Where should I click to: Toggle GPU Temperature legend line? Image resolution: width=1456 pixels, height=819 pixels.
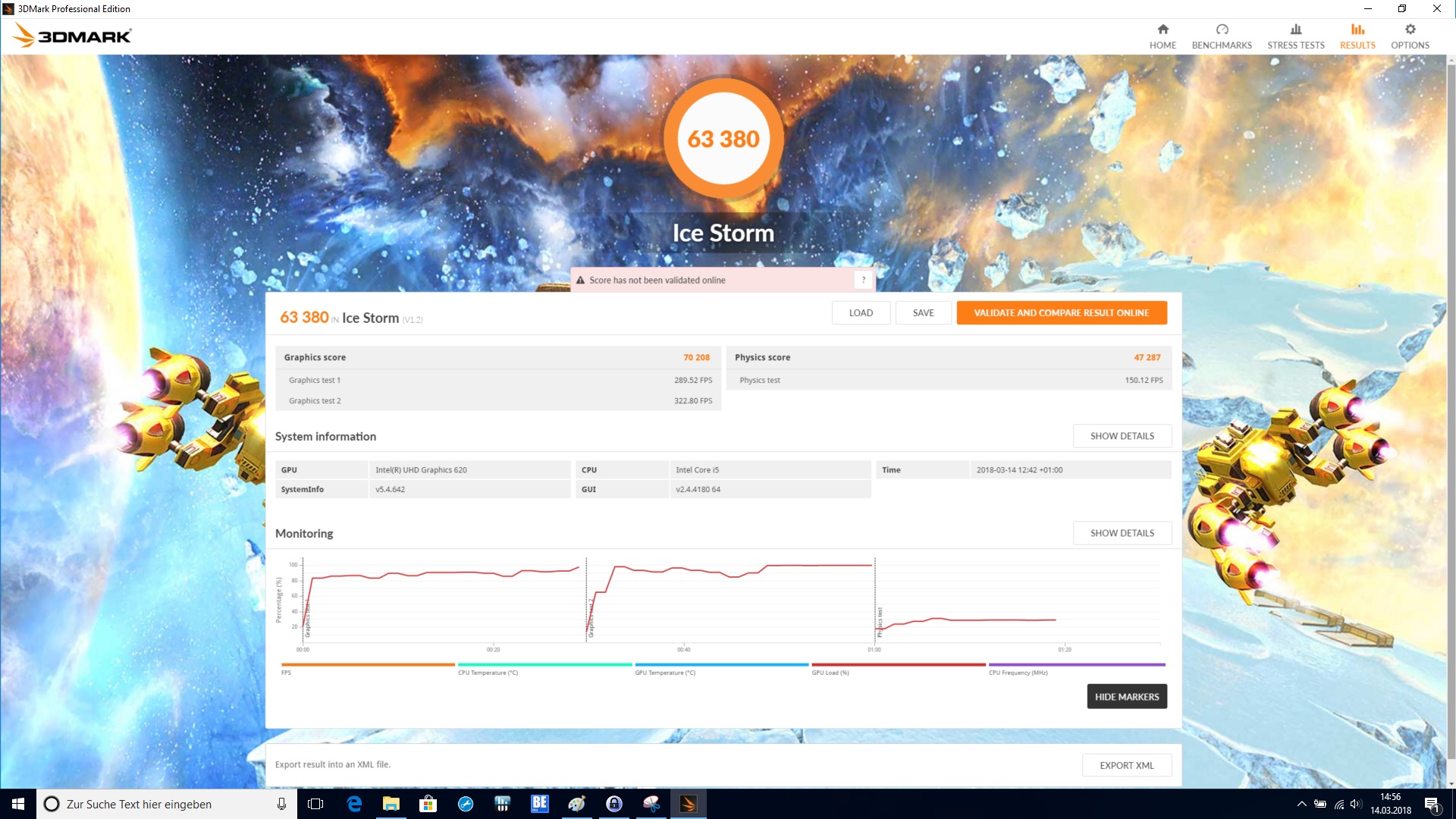pos(721,668)
